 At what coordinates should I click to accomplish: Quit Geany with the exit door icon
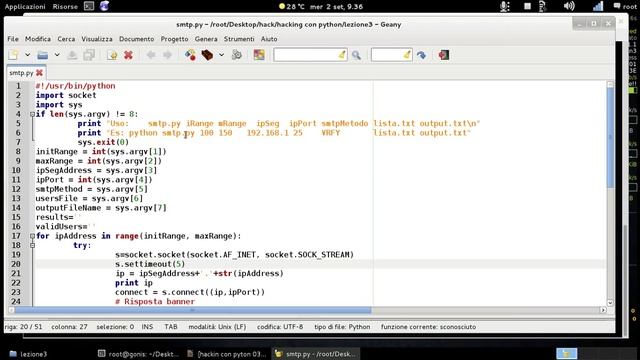(444, 55)
